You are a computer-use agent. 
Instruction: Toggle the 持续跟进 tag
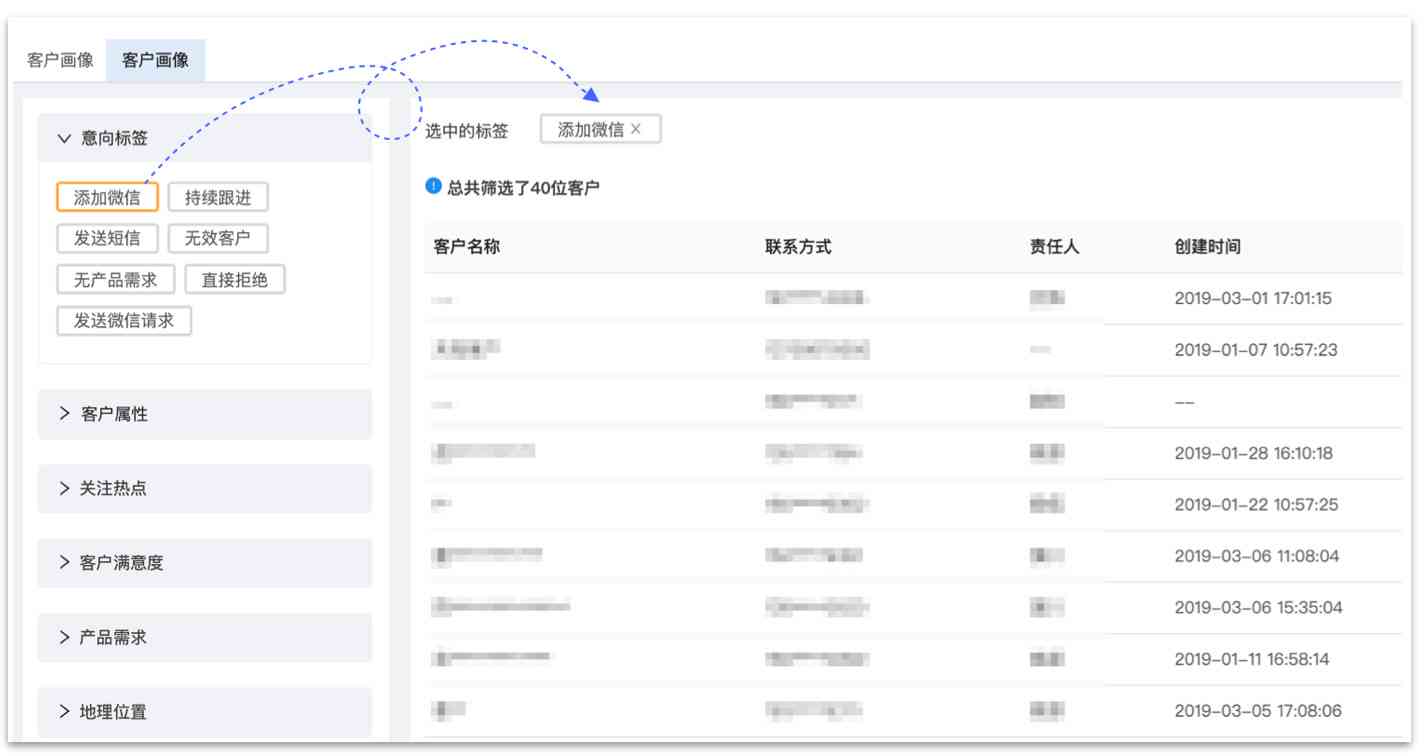click(218, 198)
